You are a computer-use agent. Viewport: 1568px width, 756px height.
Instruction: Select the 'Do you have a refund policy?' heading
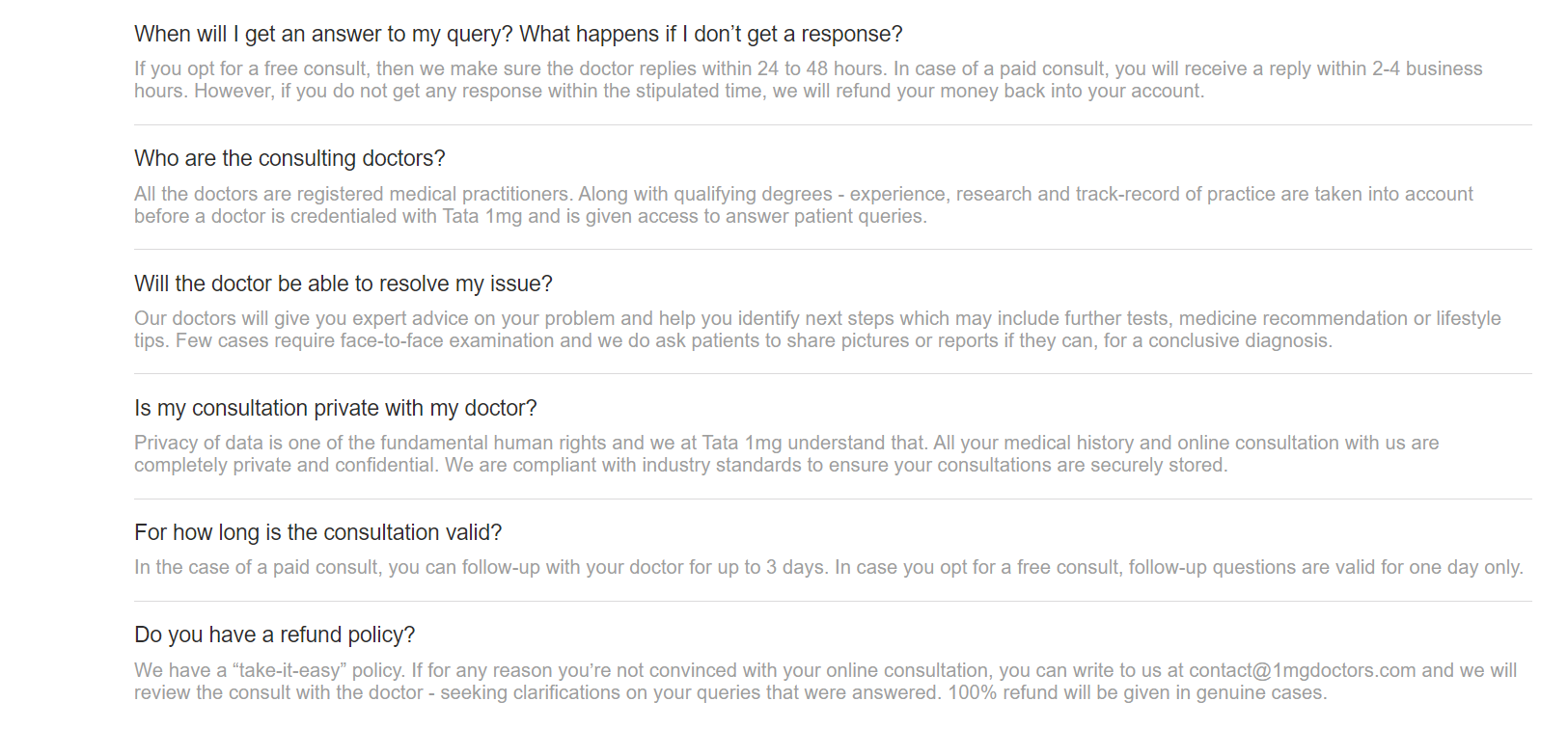click(x=275, y=635)
